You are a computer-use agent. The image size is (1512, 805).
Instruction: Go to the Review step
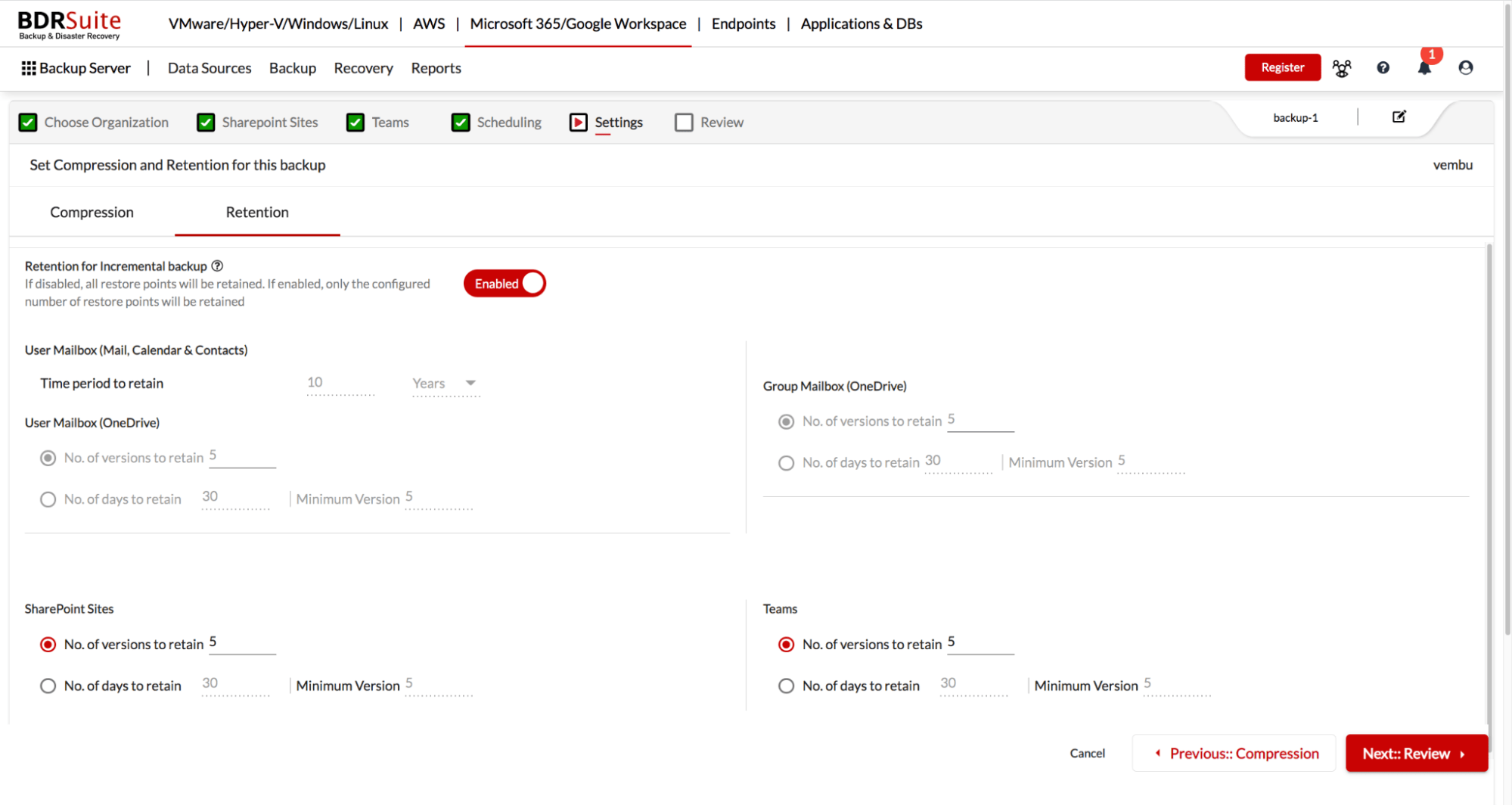pyautogui.click(x=722, y=122)
